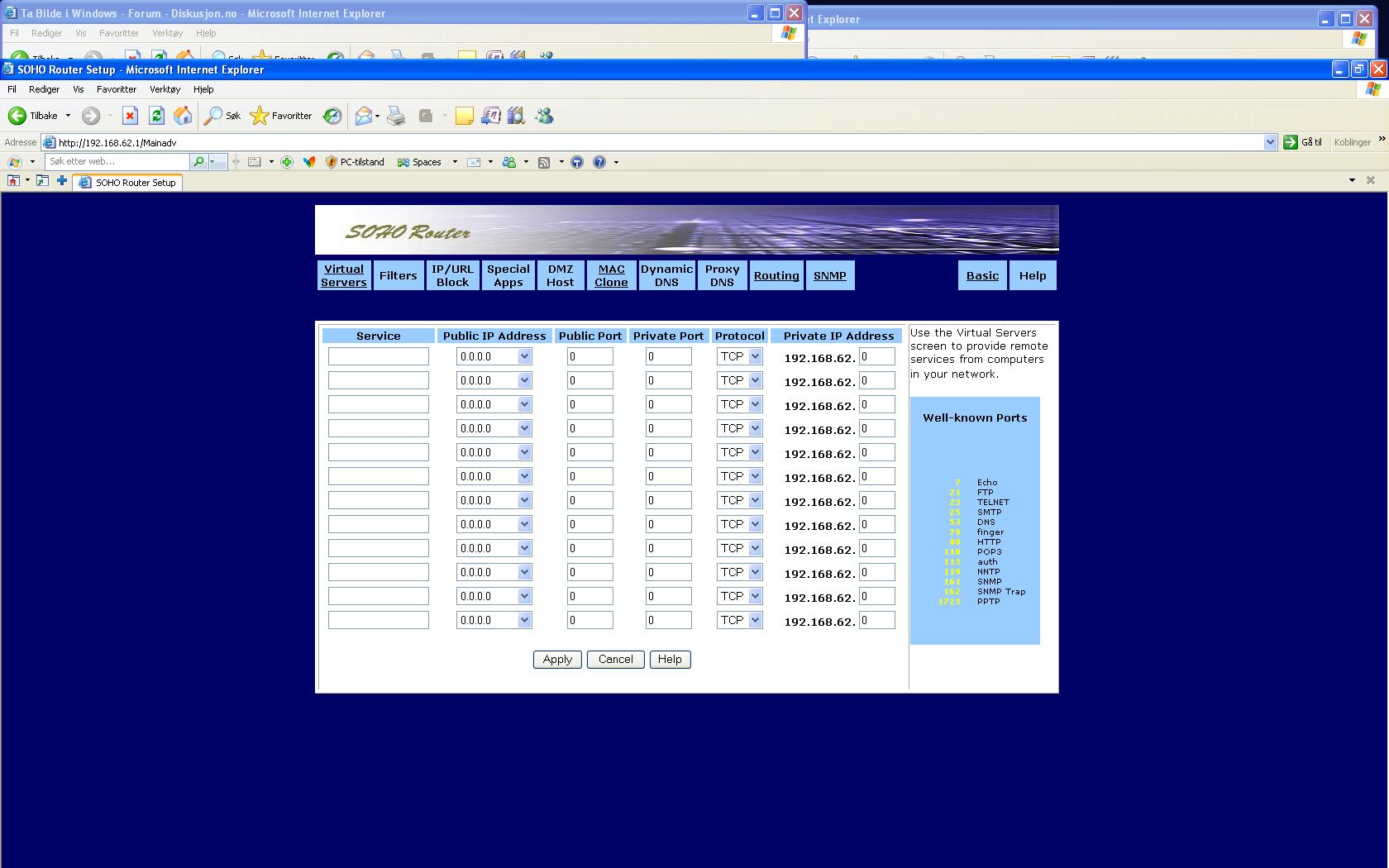Image resolution: width=1389 pixels, height=868 pixels.
Task: Open Favoritter with the star icon
Action: (281, 116)
